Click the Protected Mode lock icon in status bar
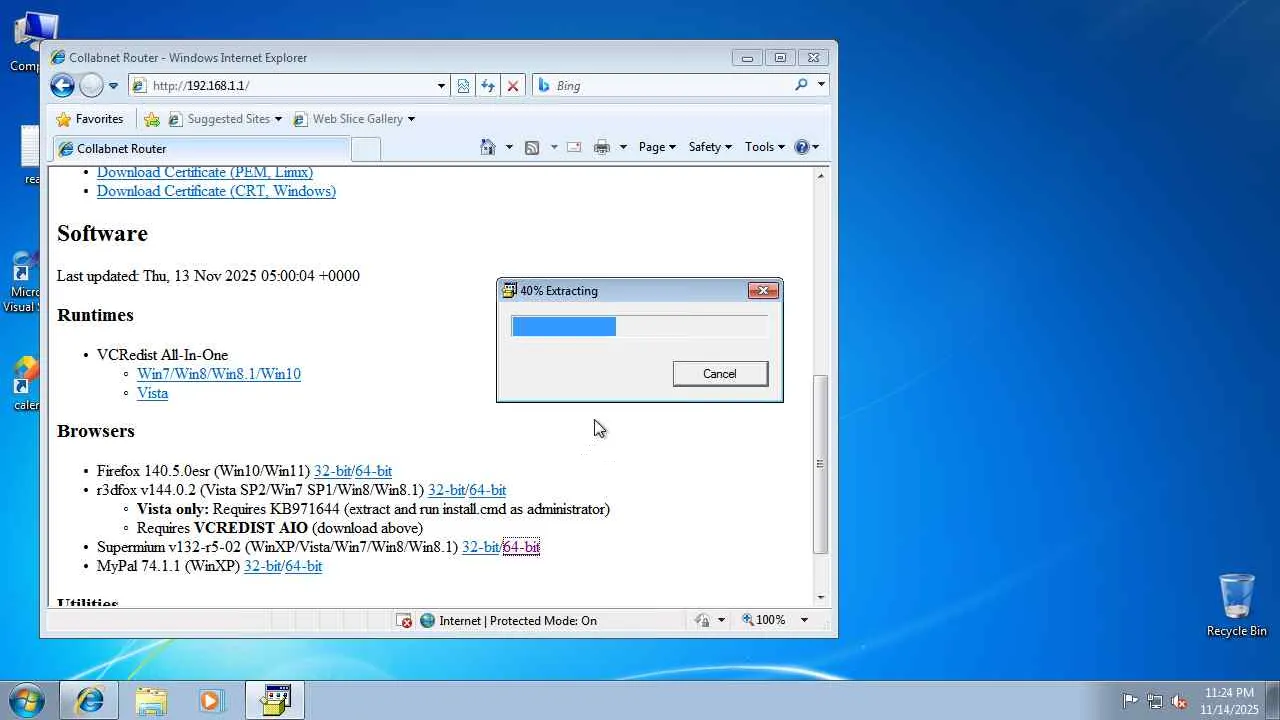The width and height of the screenshot is (1280, 720). [702, 621]
